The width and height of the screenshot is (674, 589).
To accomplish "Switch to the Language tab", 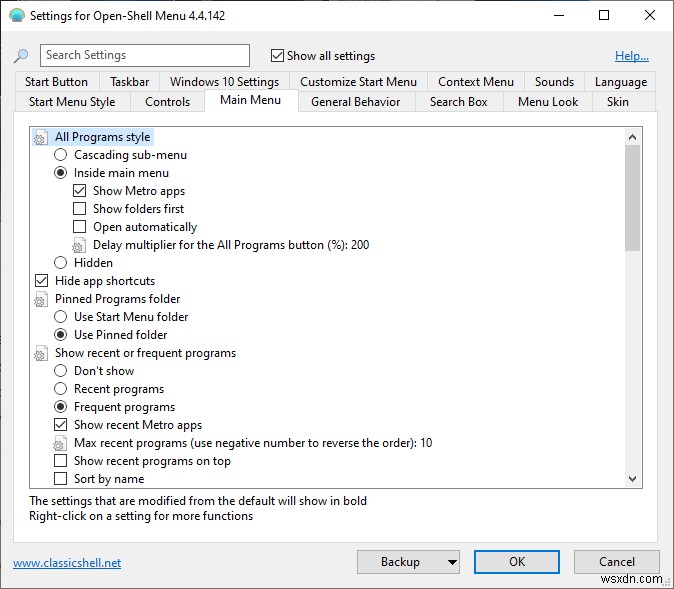I will click(621, 82).
